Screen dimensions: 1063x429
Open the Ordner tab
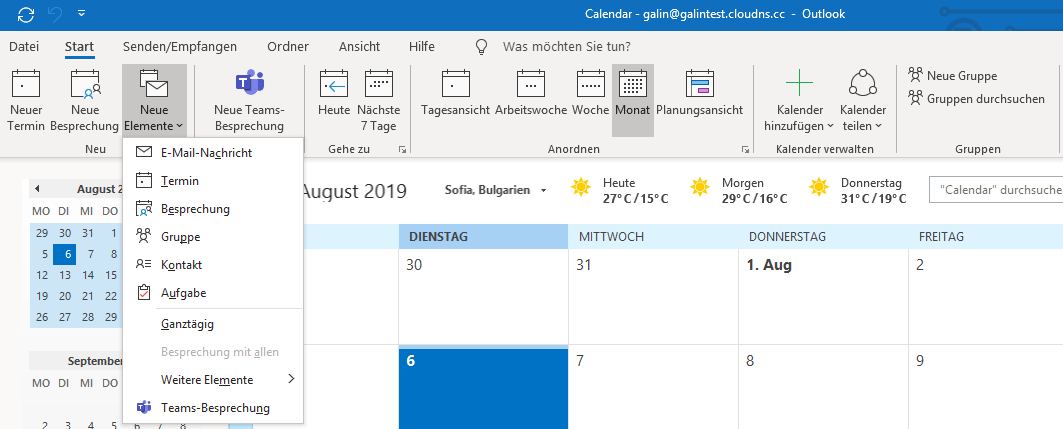click(x=288, y=47)
